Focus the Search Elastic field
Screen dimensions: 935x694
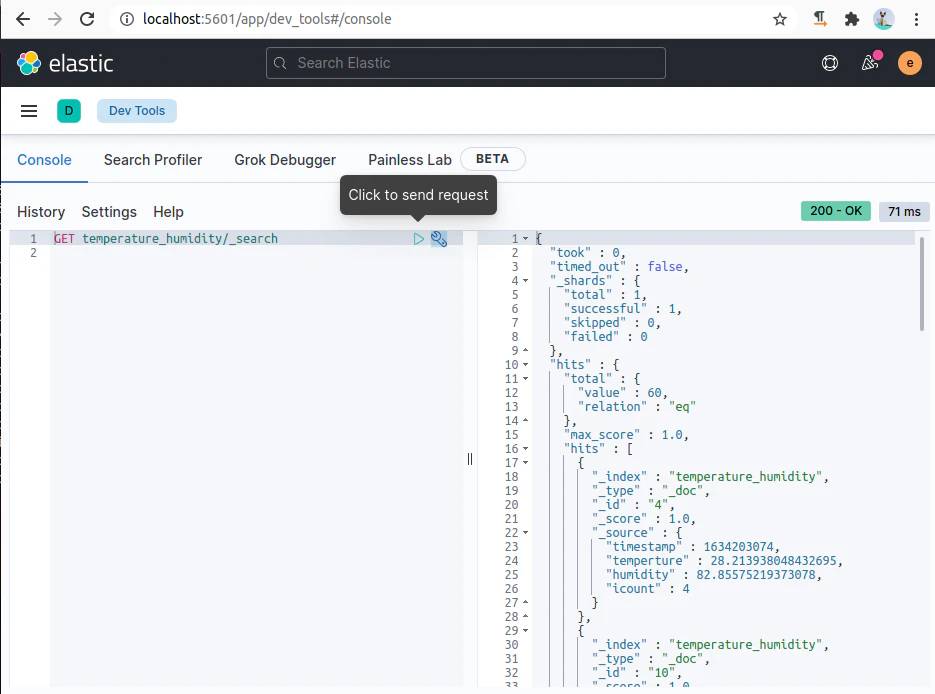tap(466, 63)
